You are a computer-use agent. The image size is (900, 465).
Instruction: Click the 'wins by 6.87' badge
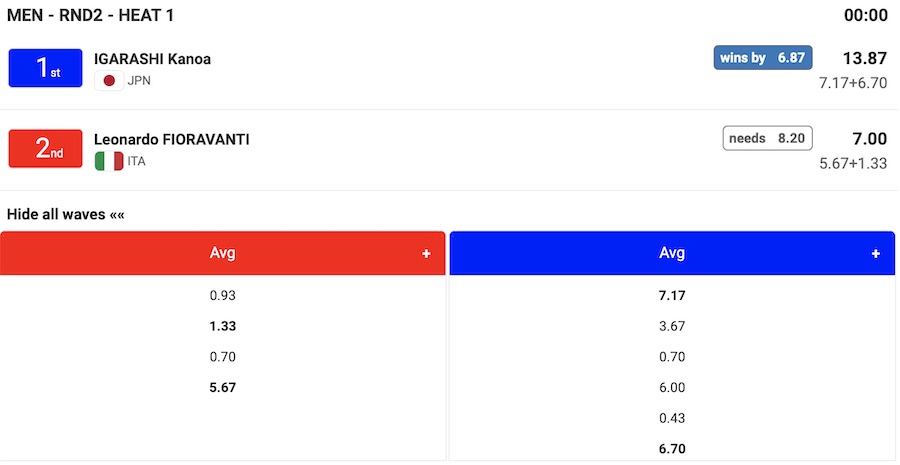pyautogui.click(x=763, y=58)
